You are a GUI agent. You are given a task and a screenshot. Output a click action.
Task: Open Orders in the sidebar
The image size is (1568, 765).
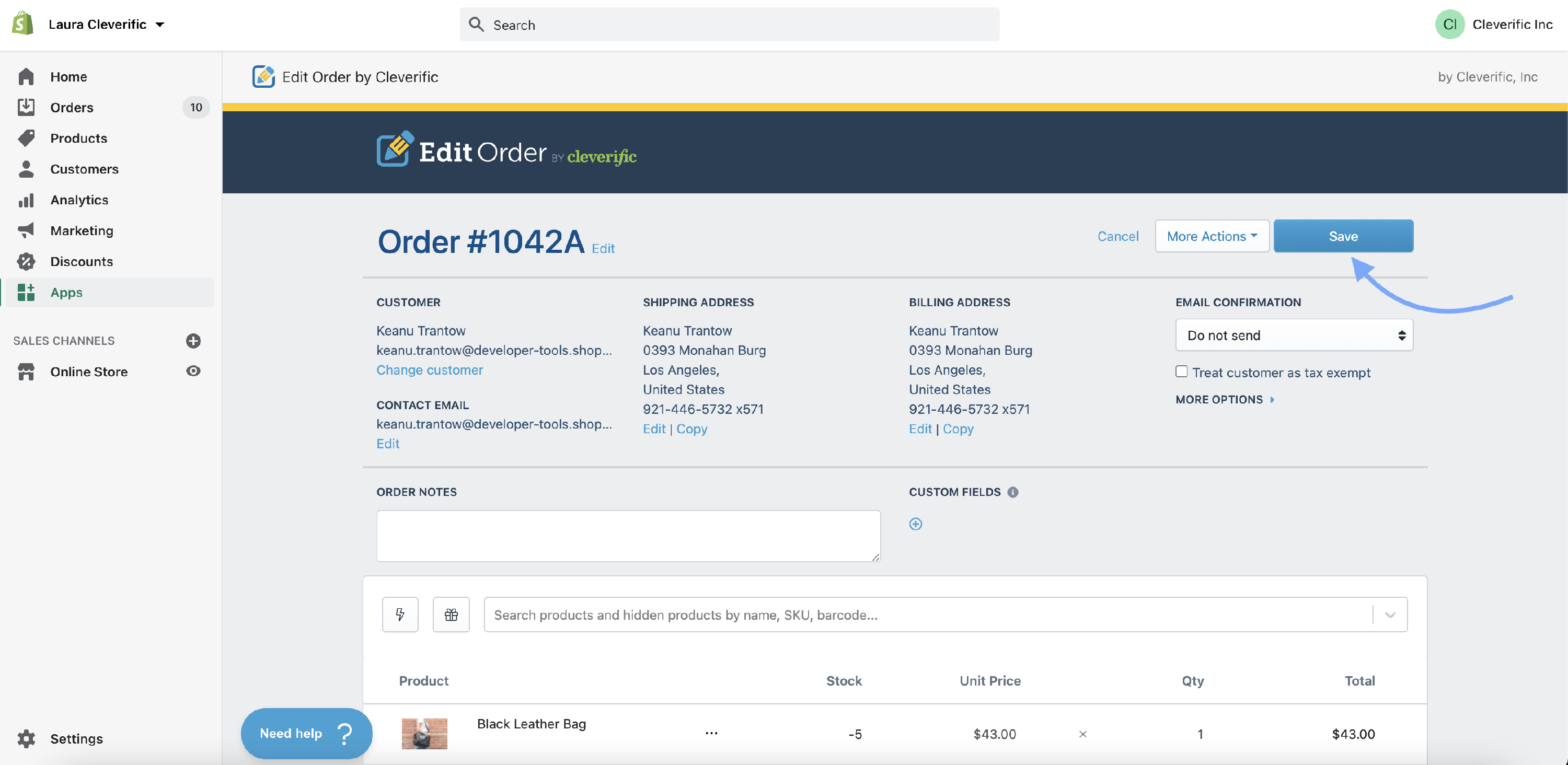pyautogui.click(x=72, y=108)
